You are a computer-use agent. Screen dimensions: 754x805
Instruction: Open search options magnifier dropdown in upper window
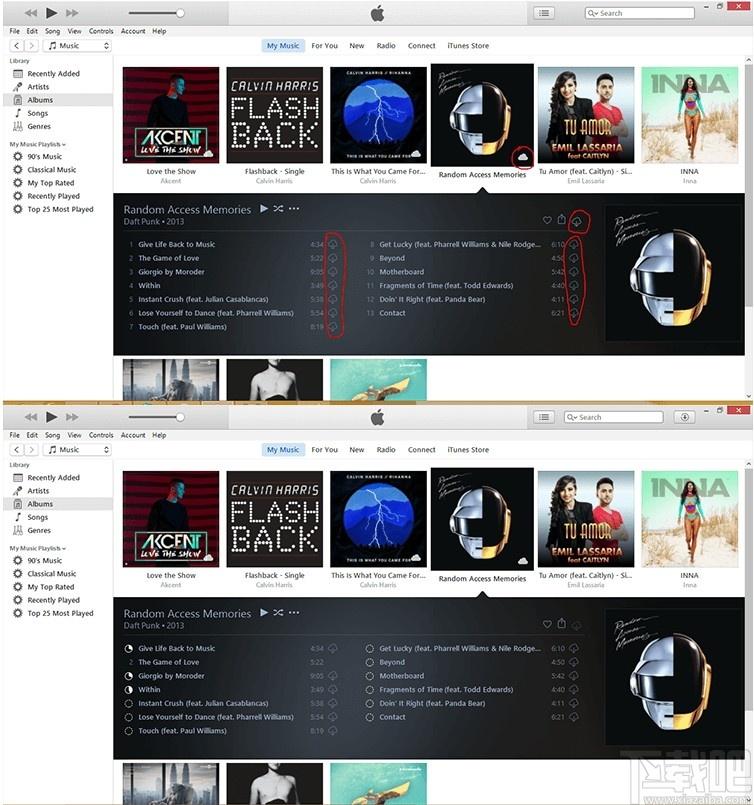(593, 13)
